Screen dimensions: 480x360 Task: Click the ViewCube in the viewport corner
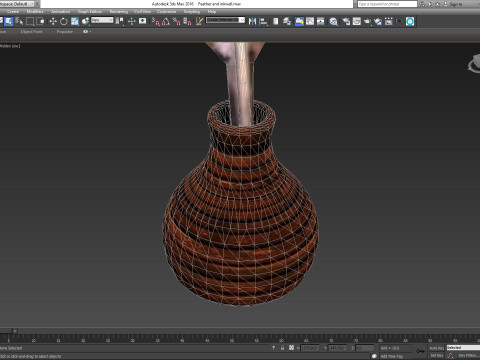474,63
